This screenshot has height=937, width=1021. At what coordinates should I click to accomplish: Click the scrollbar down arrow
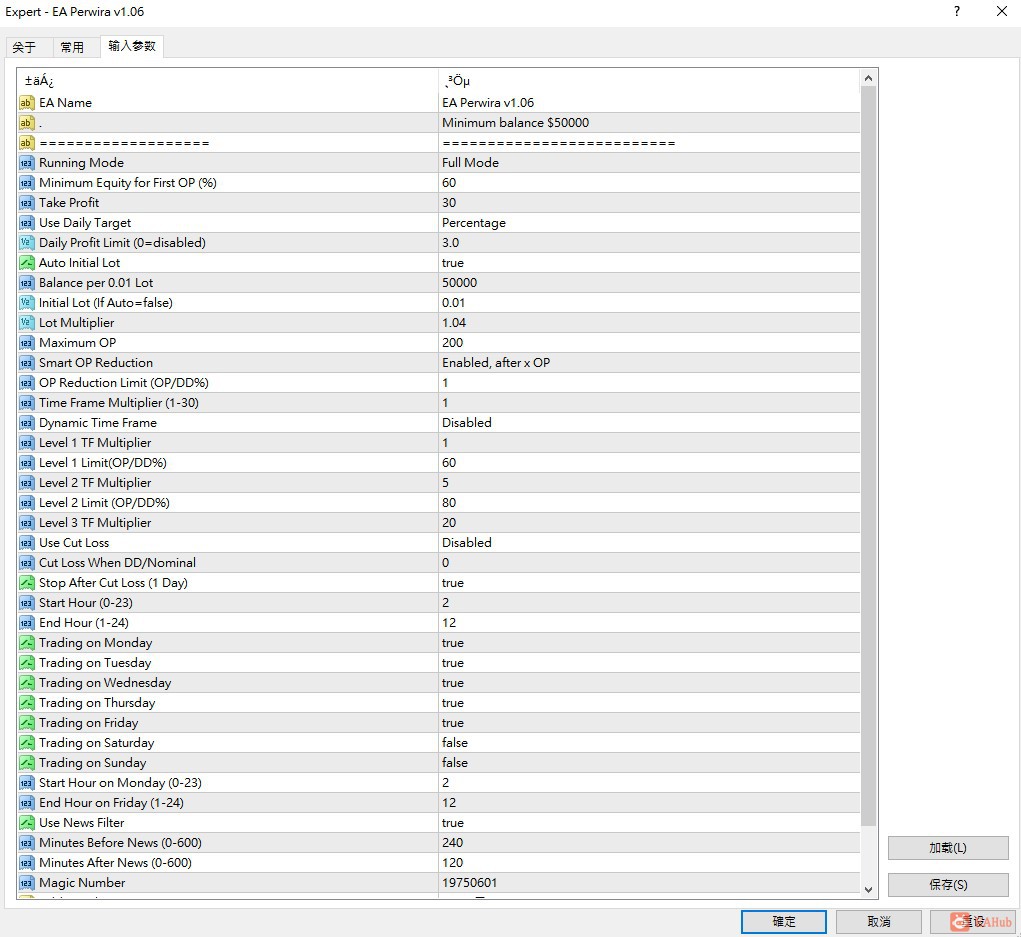point(868,889)
